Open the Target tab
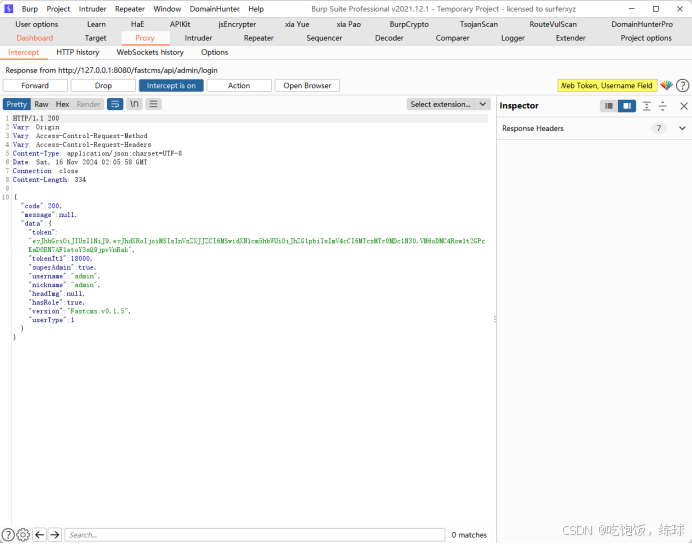The height and width of the screenshot is (544, 692). (95, 38)
